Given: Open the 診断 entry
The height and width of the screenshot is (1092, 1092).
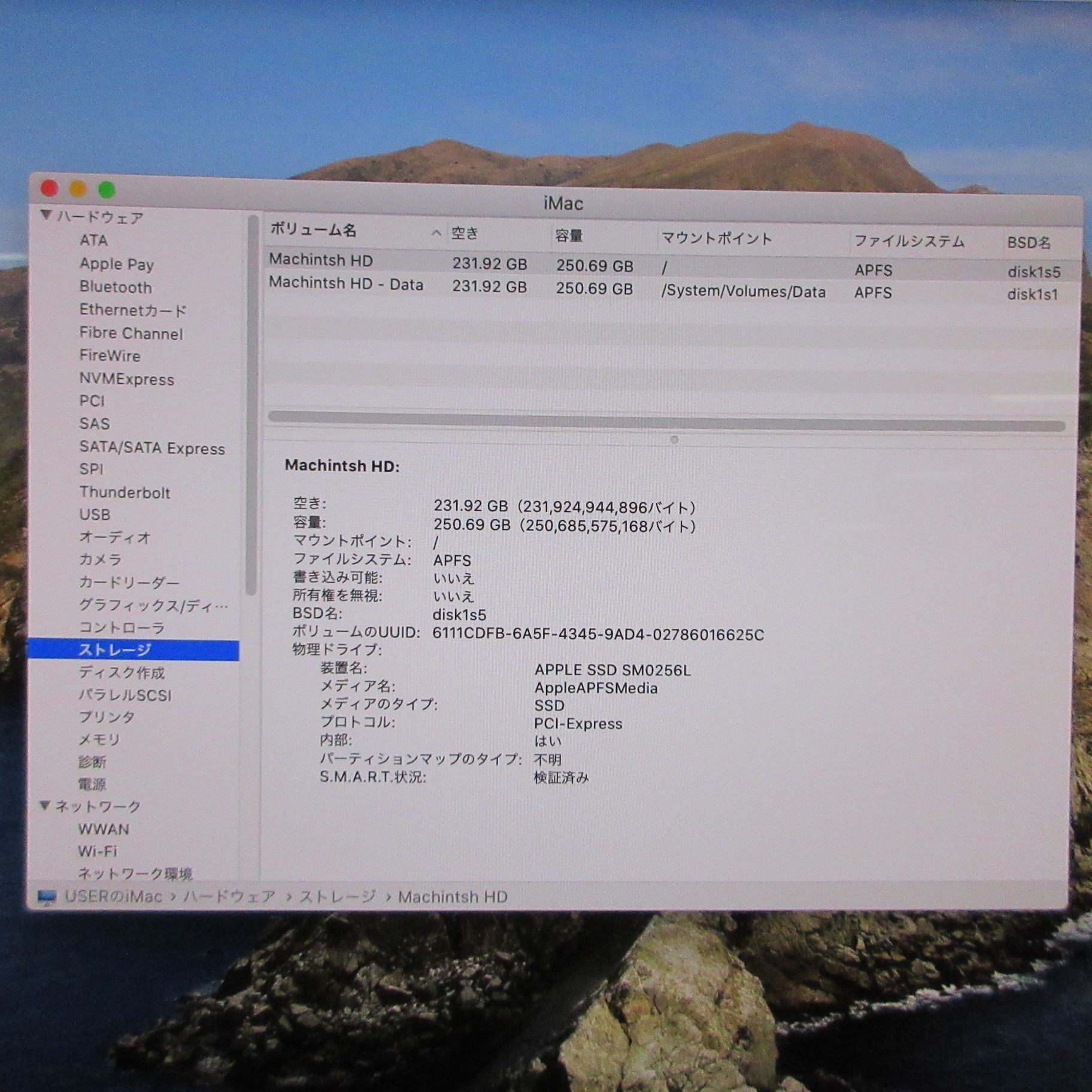Looking at the screenshot, I should [92, 762].
